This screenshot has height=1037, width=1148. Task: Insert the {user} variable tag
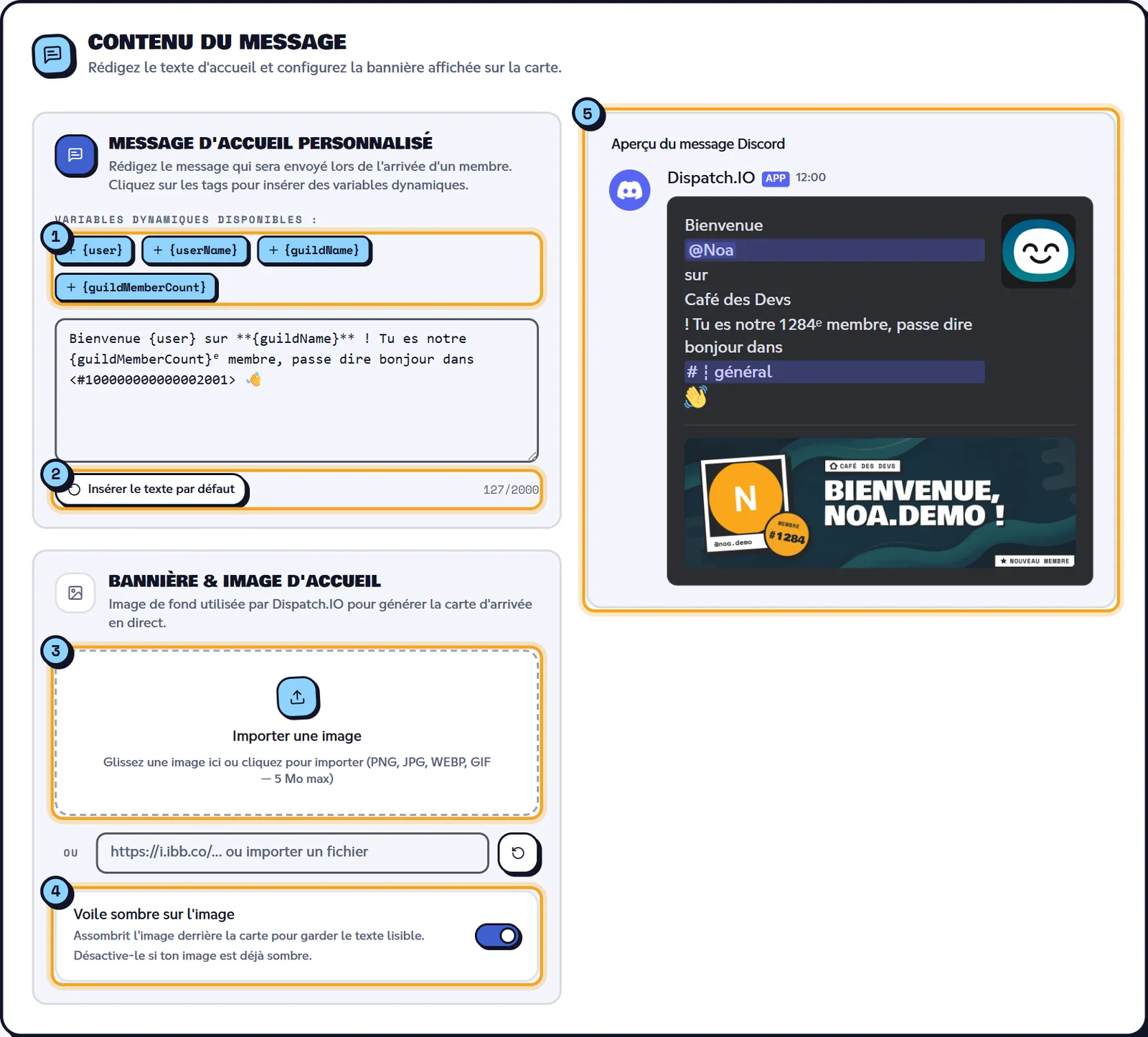click(x=95, y=250)
